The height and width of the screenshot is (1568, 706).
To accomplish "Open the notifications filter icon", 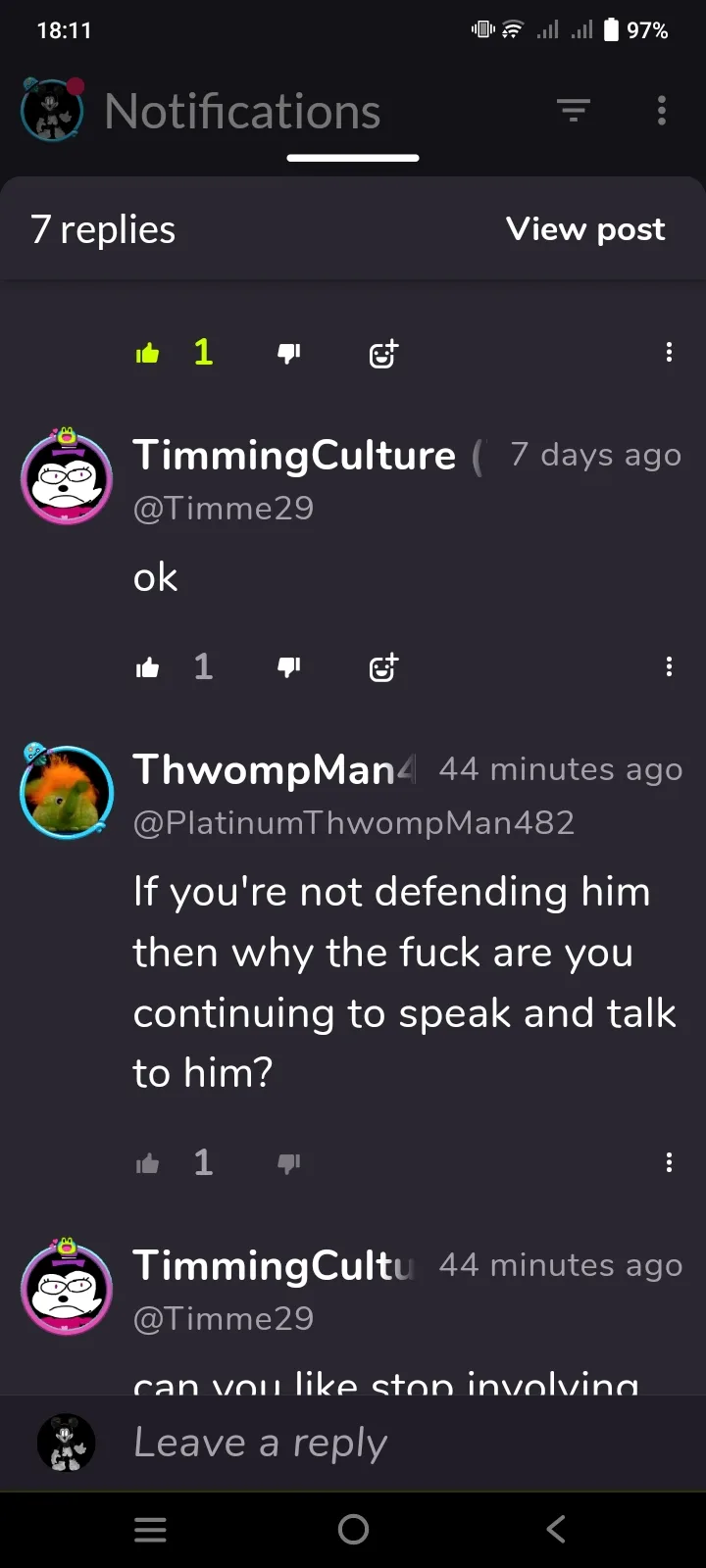I will point(574,111).
